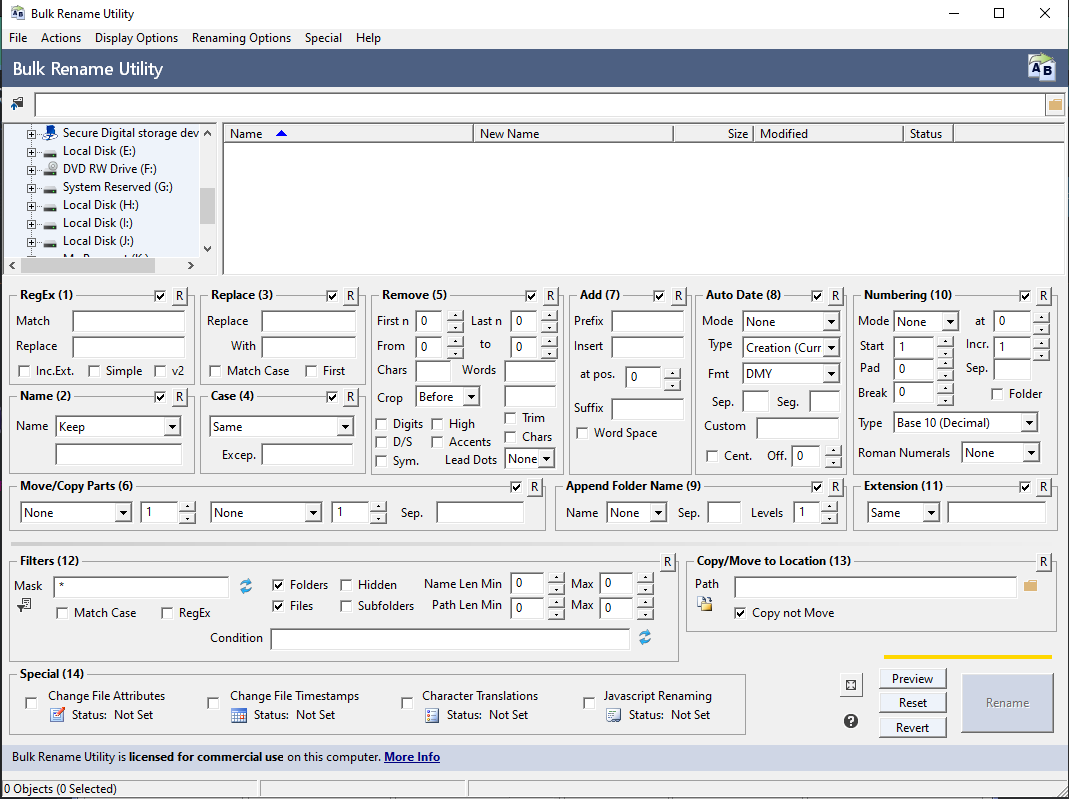Enable the Subfolders filter checkbox
The width and height of the screenshot is (1069, 799).
click(x=346, y=606)
